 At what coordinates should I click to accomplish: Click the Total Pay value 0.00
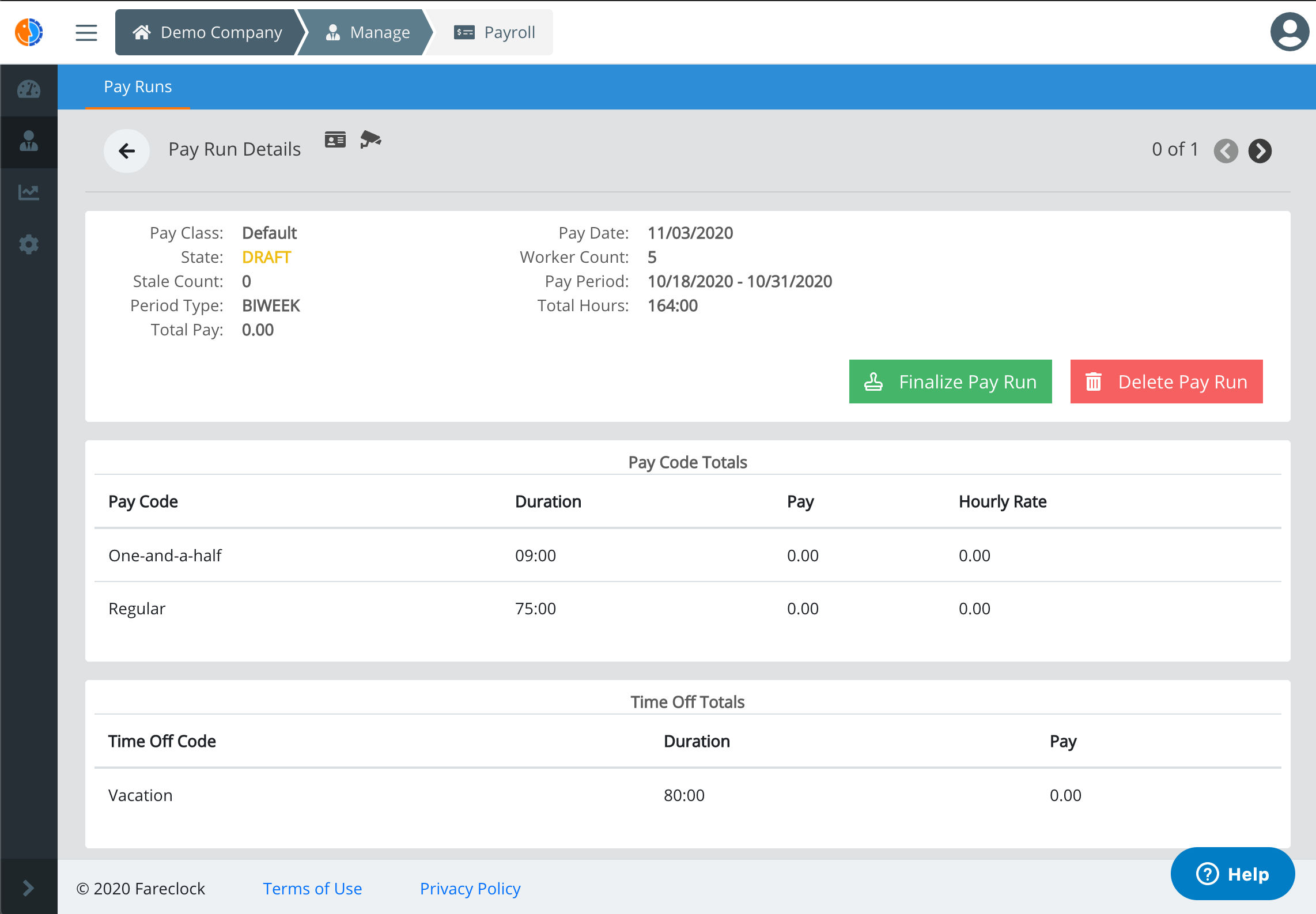click(x=258, y=330)
